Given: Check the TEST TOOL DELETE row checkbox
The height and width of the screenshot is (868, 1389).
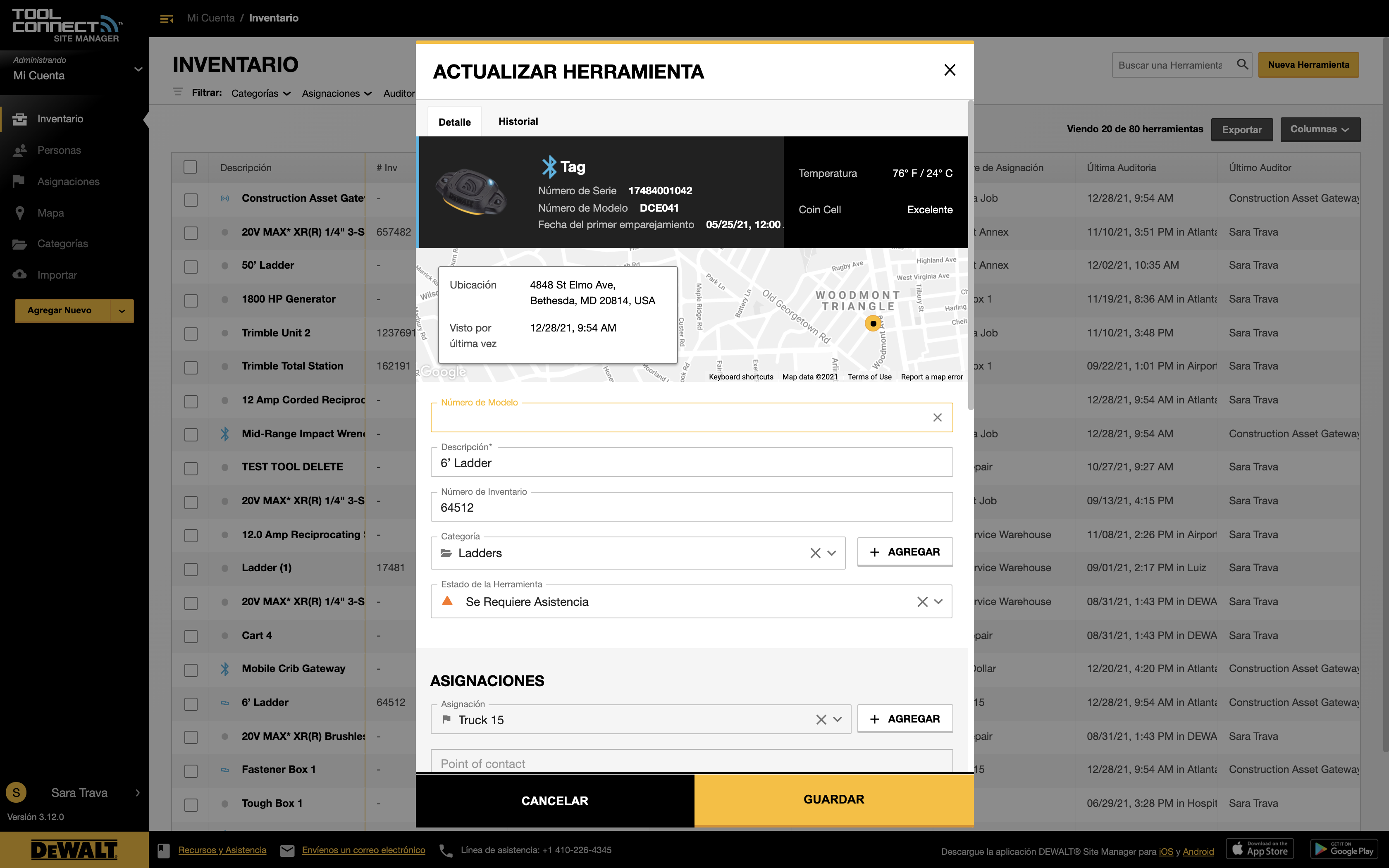Looking at the screenshot, I should click(191, 468).
